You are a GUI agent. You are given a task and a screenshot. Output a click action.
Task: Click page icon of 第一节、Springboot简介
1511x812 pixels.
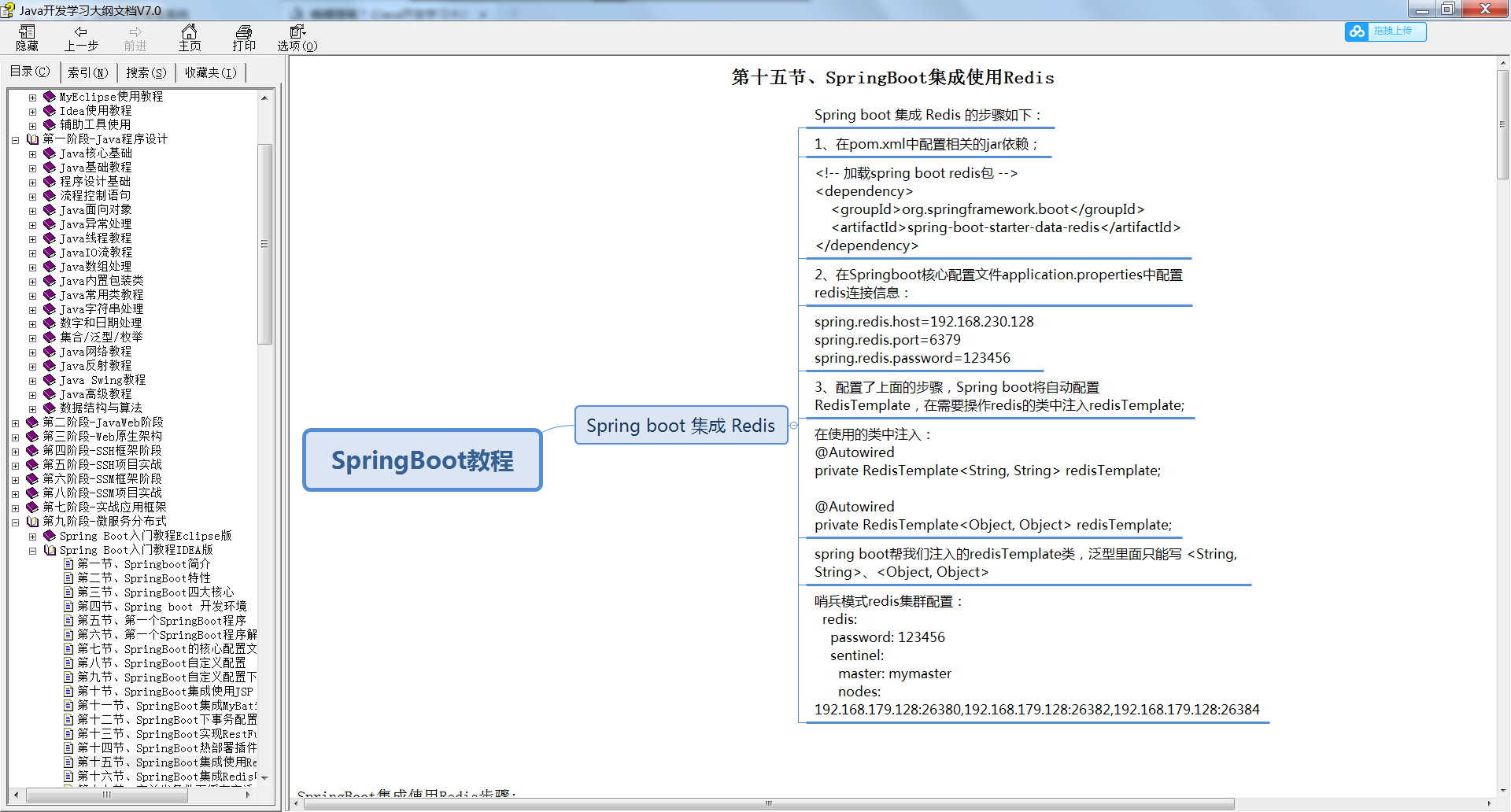[x=69, y=564]
